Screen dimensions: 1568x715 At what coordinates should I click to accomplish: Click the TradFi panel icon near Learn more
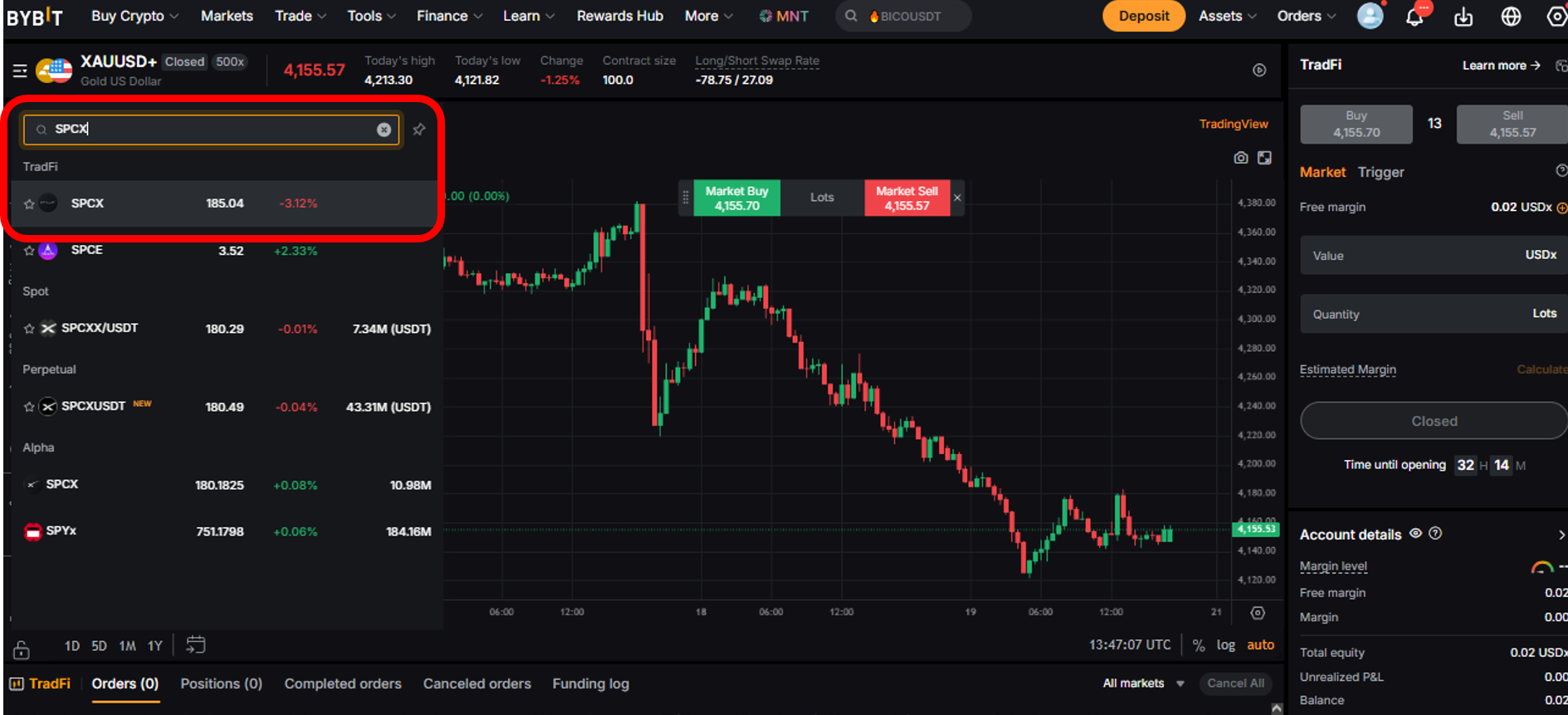click(x=1561, y=66)
